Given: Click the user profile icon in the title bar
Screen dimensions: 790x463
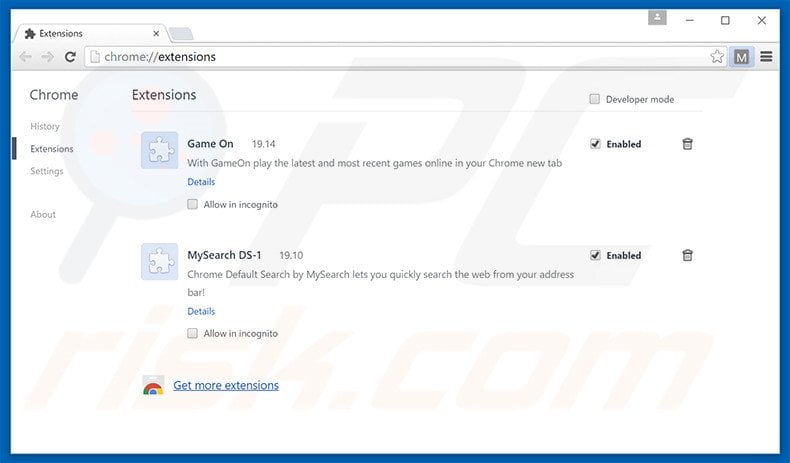Looking at the screenshot, I should click(x=657, y=18).
